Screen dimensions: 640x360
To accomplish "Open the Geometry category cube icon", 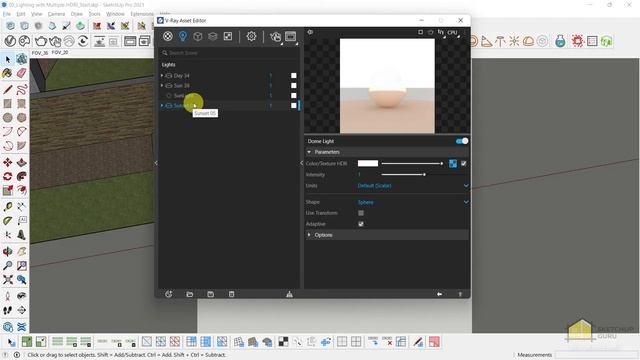I will 198,36.
